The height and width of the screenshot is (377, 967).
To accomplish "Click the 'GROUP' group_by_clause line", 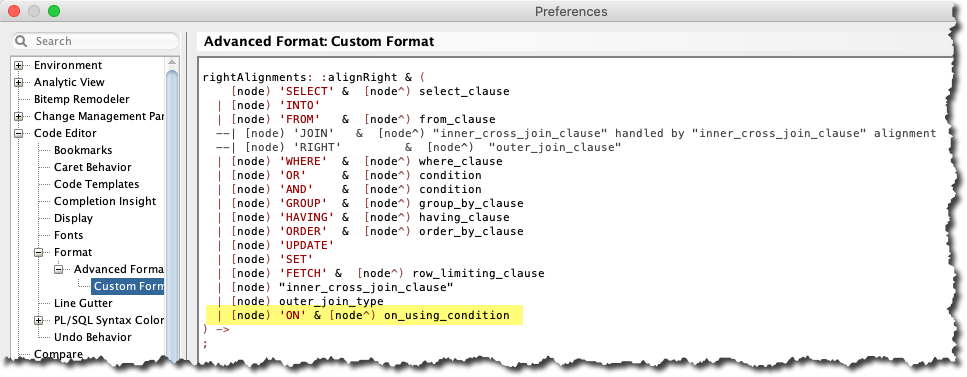I will [x=370, y=204].
